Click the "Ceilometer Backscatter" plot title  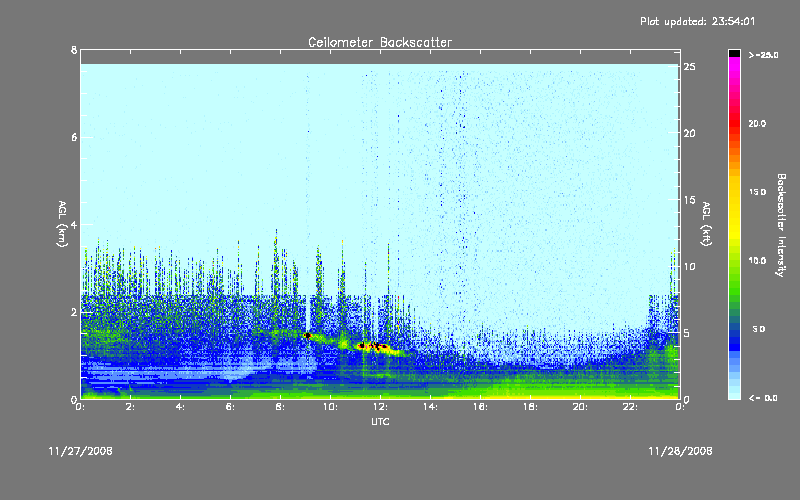pos(380,42)
